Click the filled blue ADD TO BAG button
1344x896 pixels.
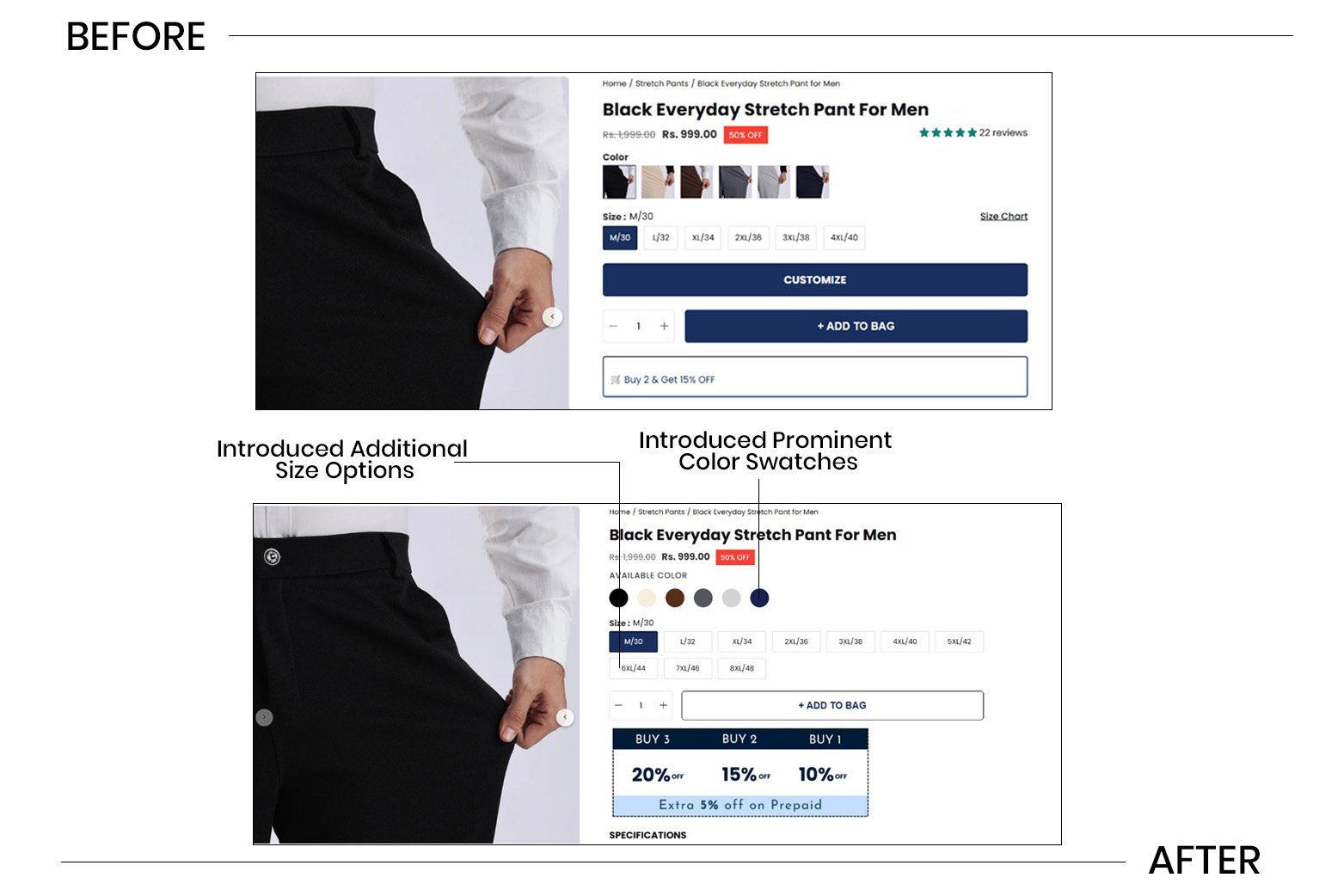[856, 326]
